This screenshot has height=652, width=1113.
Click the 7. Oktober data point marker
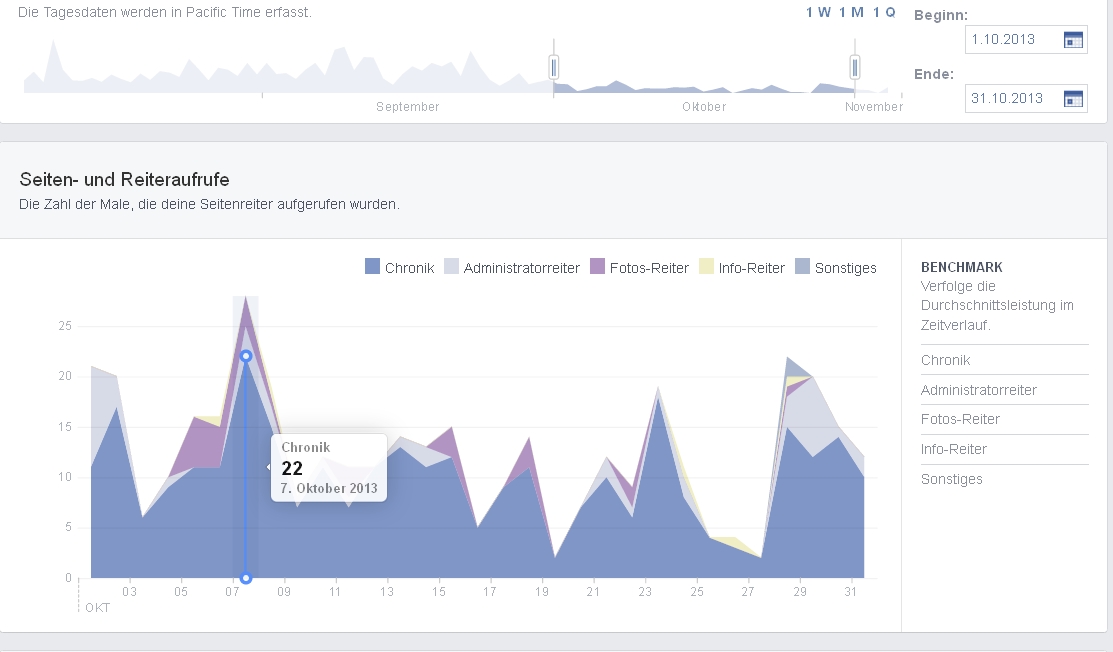pyautogui.click(x=246, y=356)
